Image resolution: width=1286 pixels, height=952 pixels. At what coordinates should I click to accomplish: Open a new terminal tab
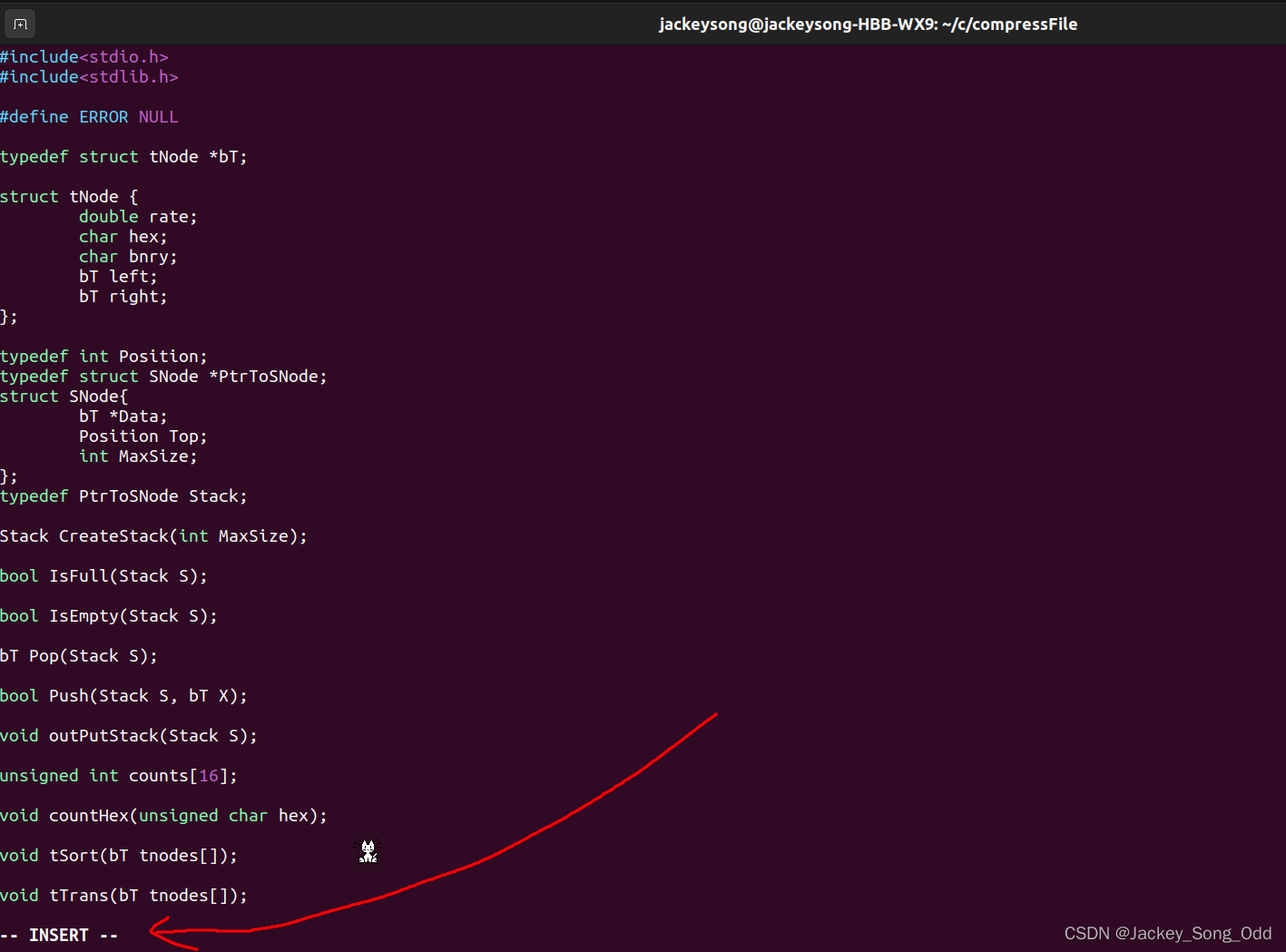coord(19,24)
